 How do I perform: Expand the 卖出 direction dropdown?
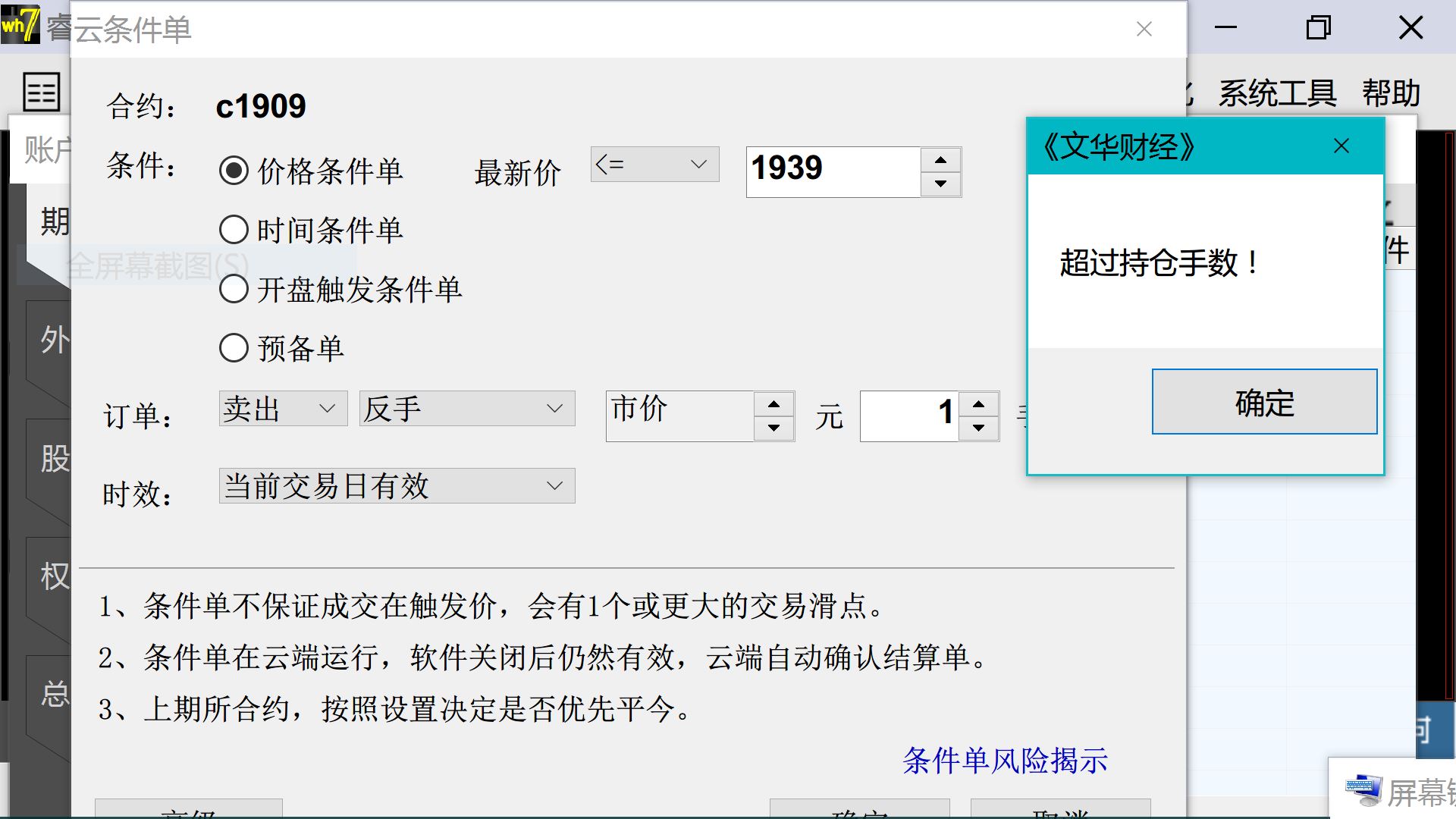(x=283, y=409)
